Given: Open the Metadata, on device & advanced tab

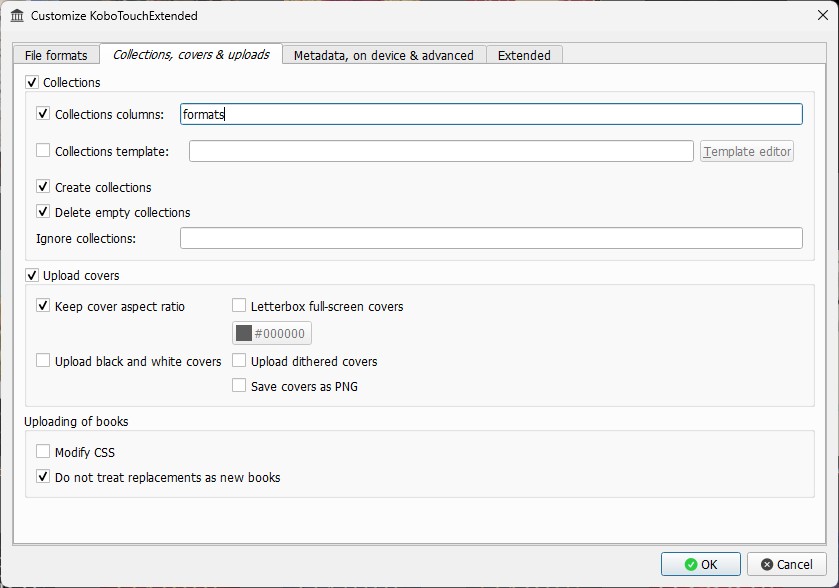Looking at the screenshot, I should coord(384,56).
